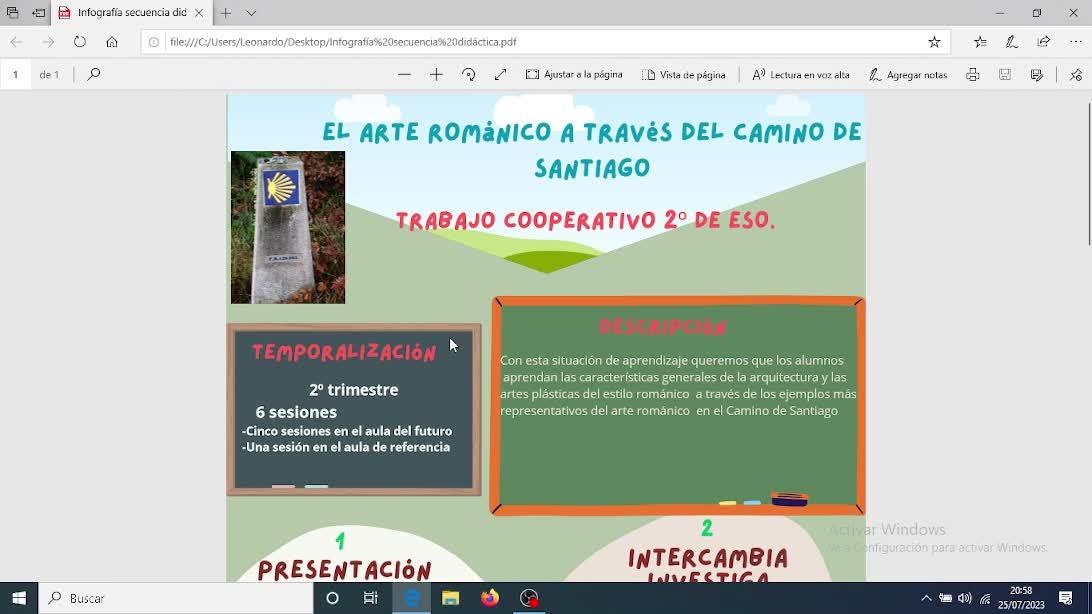Open the browser's more options menu

point(1076,42)
